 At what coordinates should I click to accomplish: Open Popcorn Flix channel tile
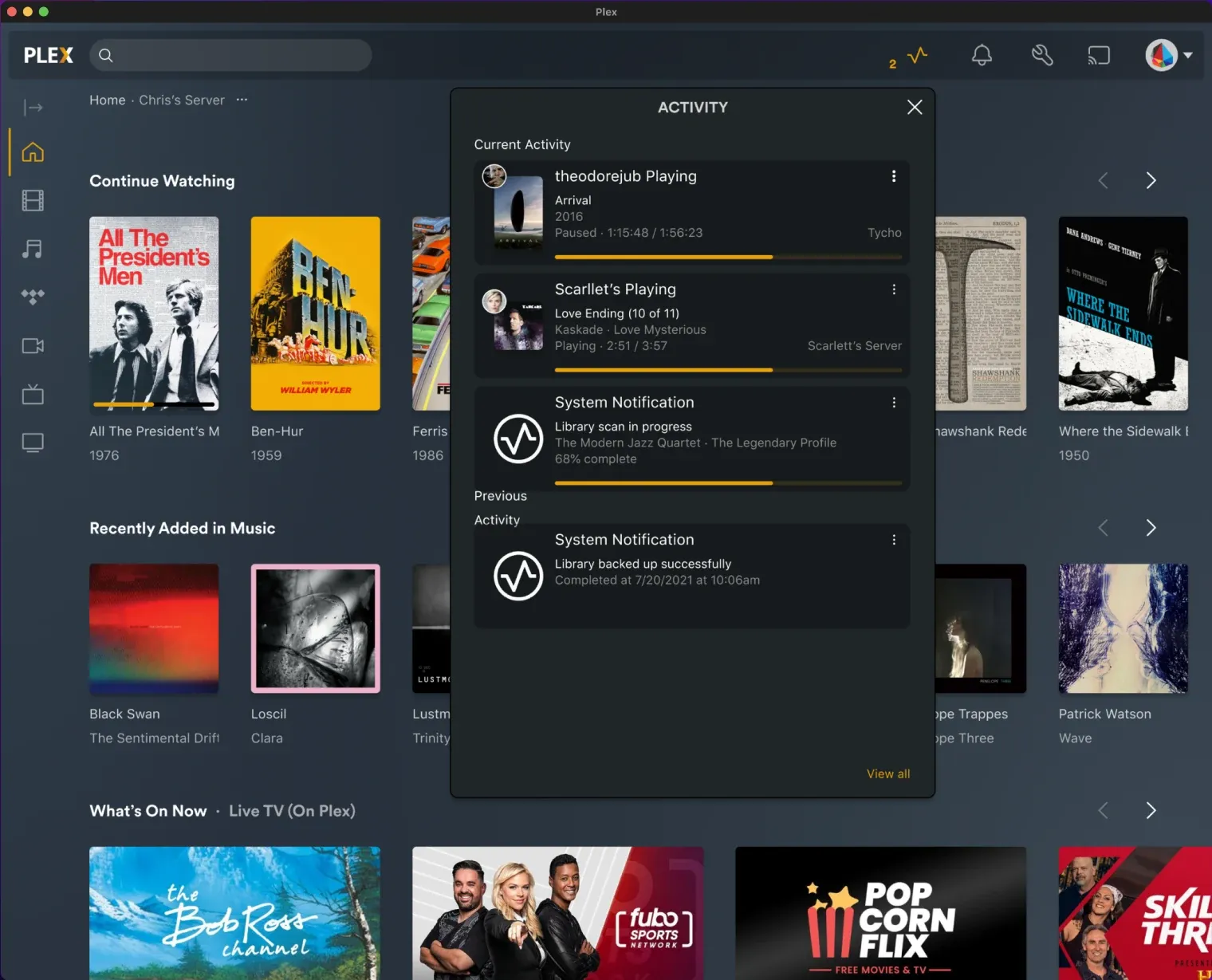pyautogui.click(x=881, y=913)
